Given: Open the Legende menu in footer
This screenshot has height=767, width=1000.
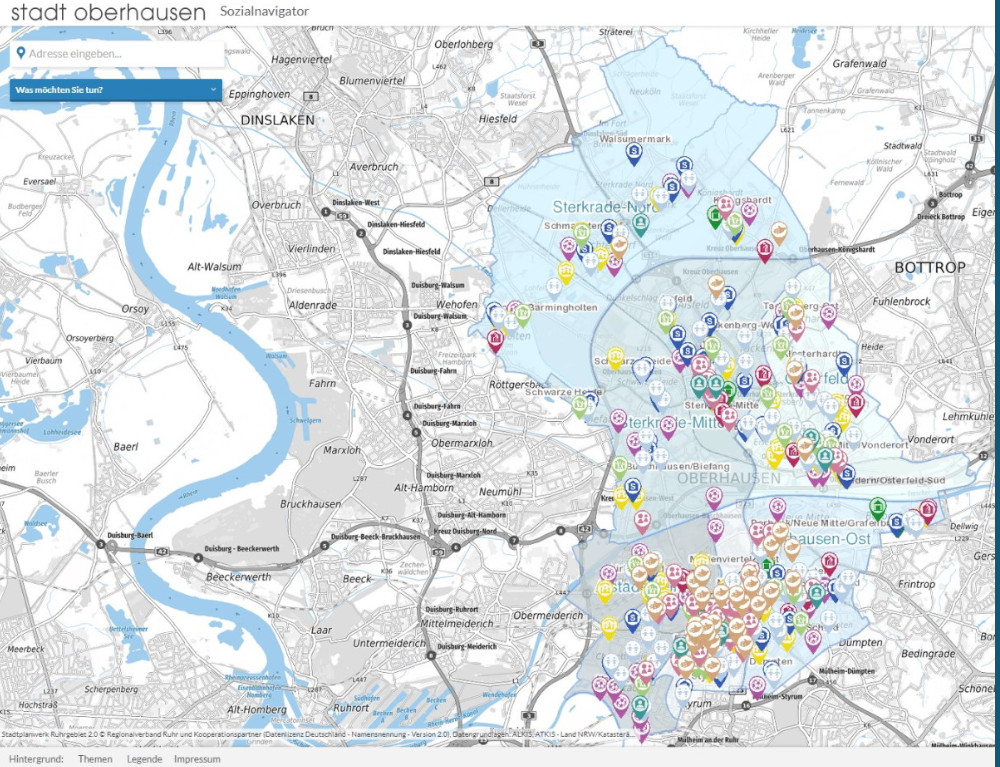Looking at the screenshot, I should pyautogui.click(x=144, y=759).
